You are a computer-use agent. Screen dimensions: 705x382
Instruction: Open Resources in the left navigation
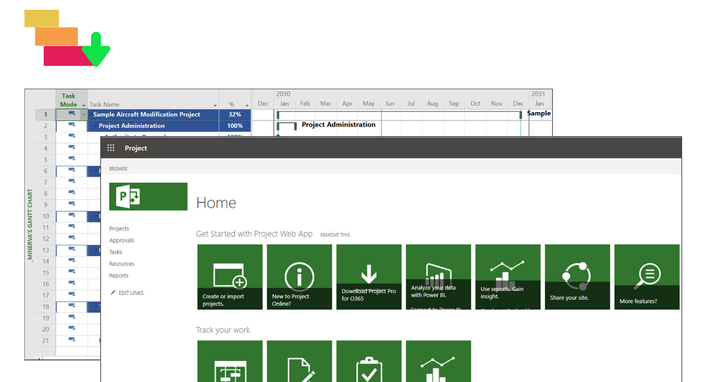click(121, 264)
